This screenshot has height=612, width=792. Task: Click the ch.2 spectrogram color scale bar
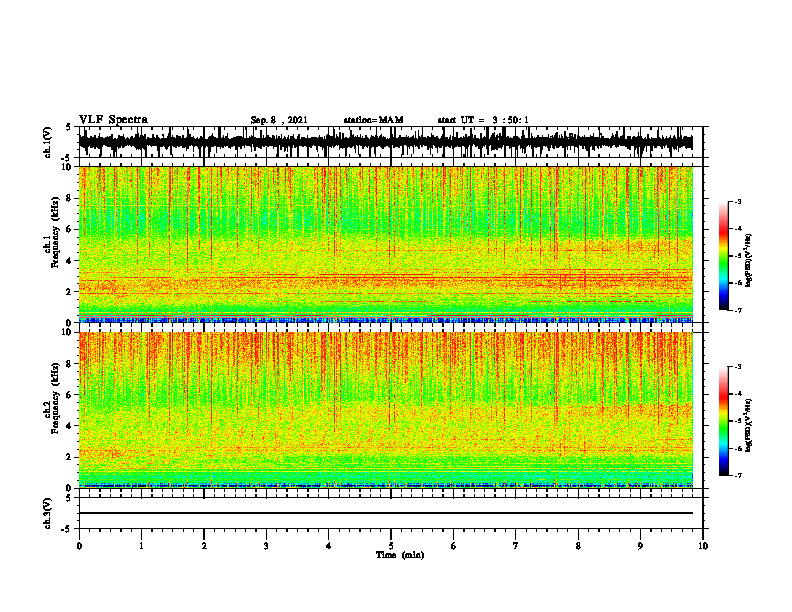[724, 421]
